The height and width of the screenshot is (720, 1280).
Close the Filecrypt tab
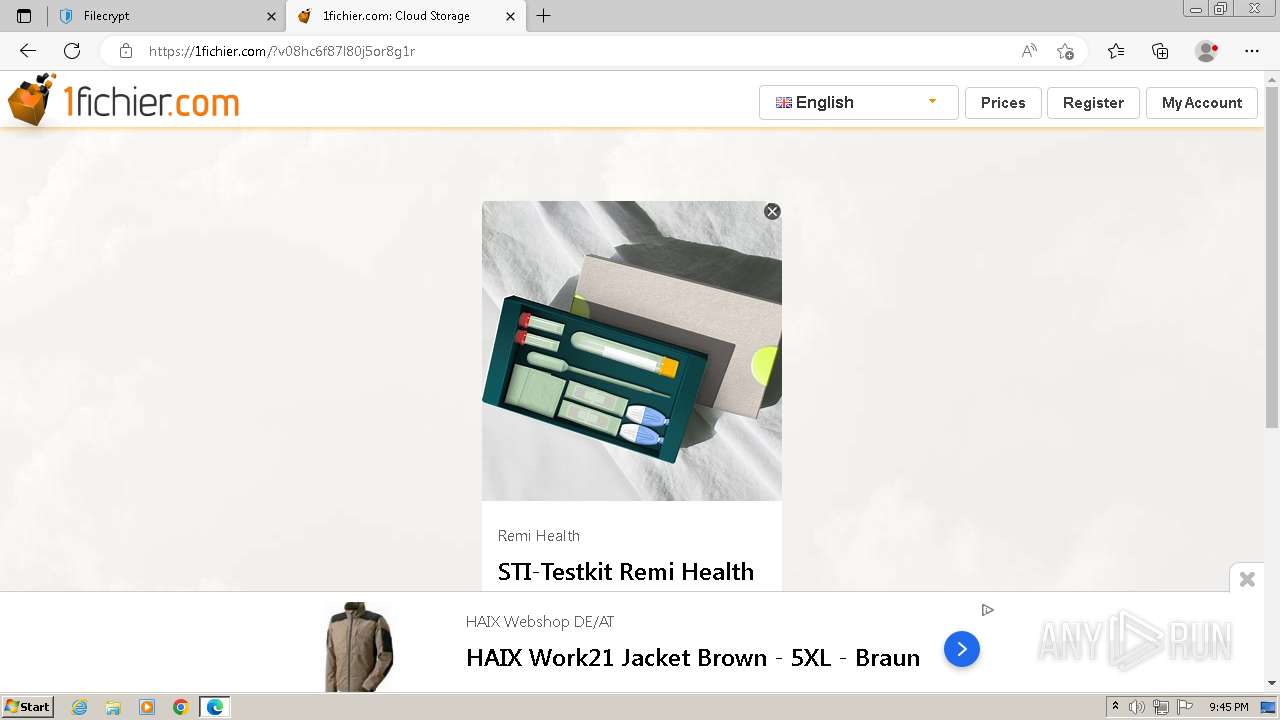(x=271, y=16)
